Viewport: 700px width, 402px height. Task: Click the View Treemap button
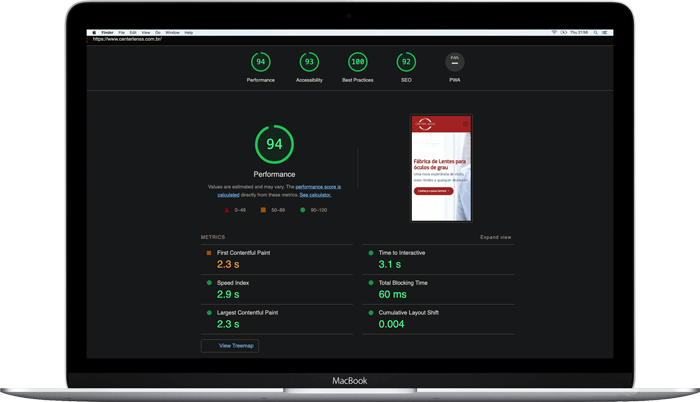click(x=231, y=346)
